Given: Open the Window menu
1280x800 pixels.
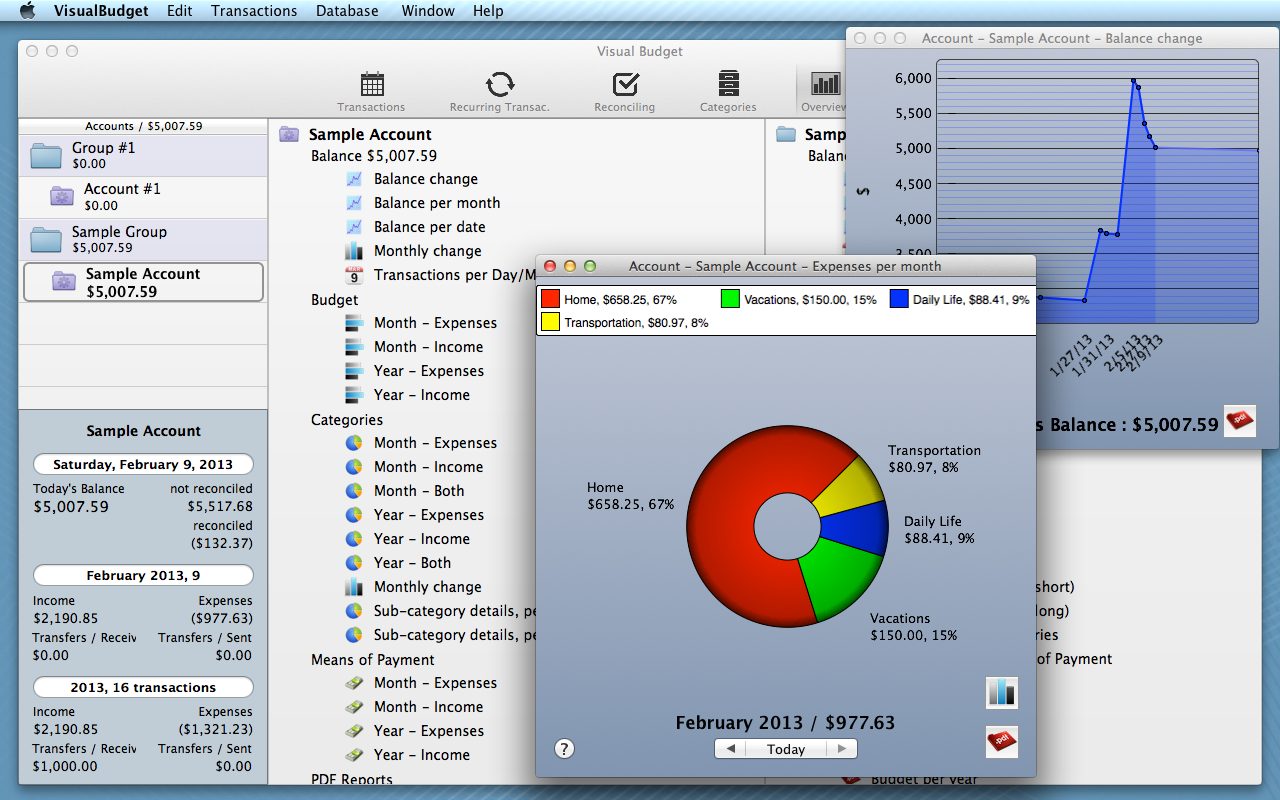Looking at the screenshot, I should pyautogui.click(x=428, y=11).
